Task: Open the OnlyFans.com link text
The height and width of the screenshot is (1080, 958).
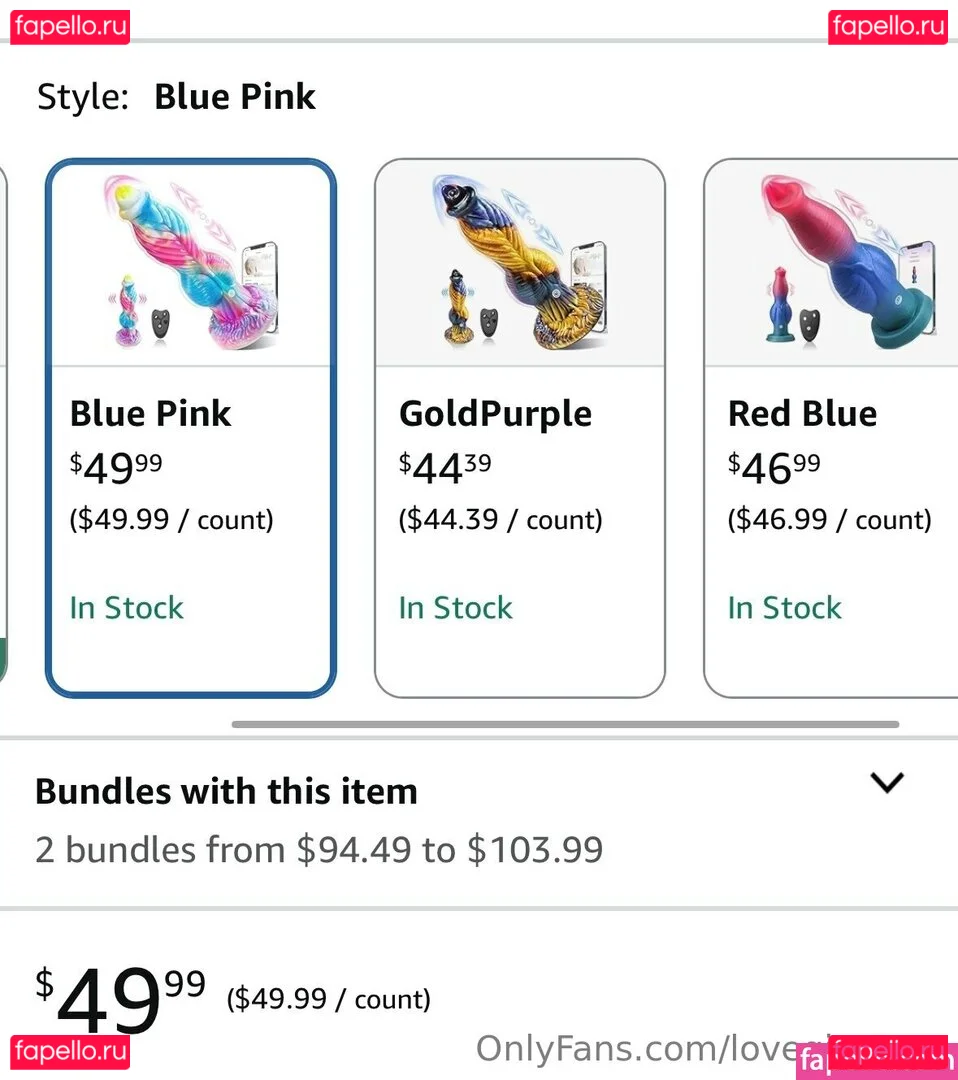Action: 640,1048
